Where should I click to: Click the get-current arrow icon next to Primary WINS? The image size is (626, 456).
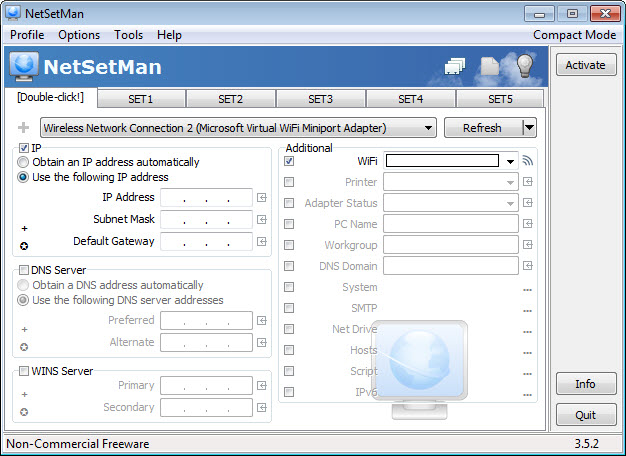(x=262, y=386)
